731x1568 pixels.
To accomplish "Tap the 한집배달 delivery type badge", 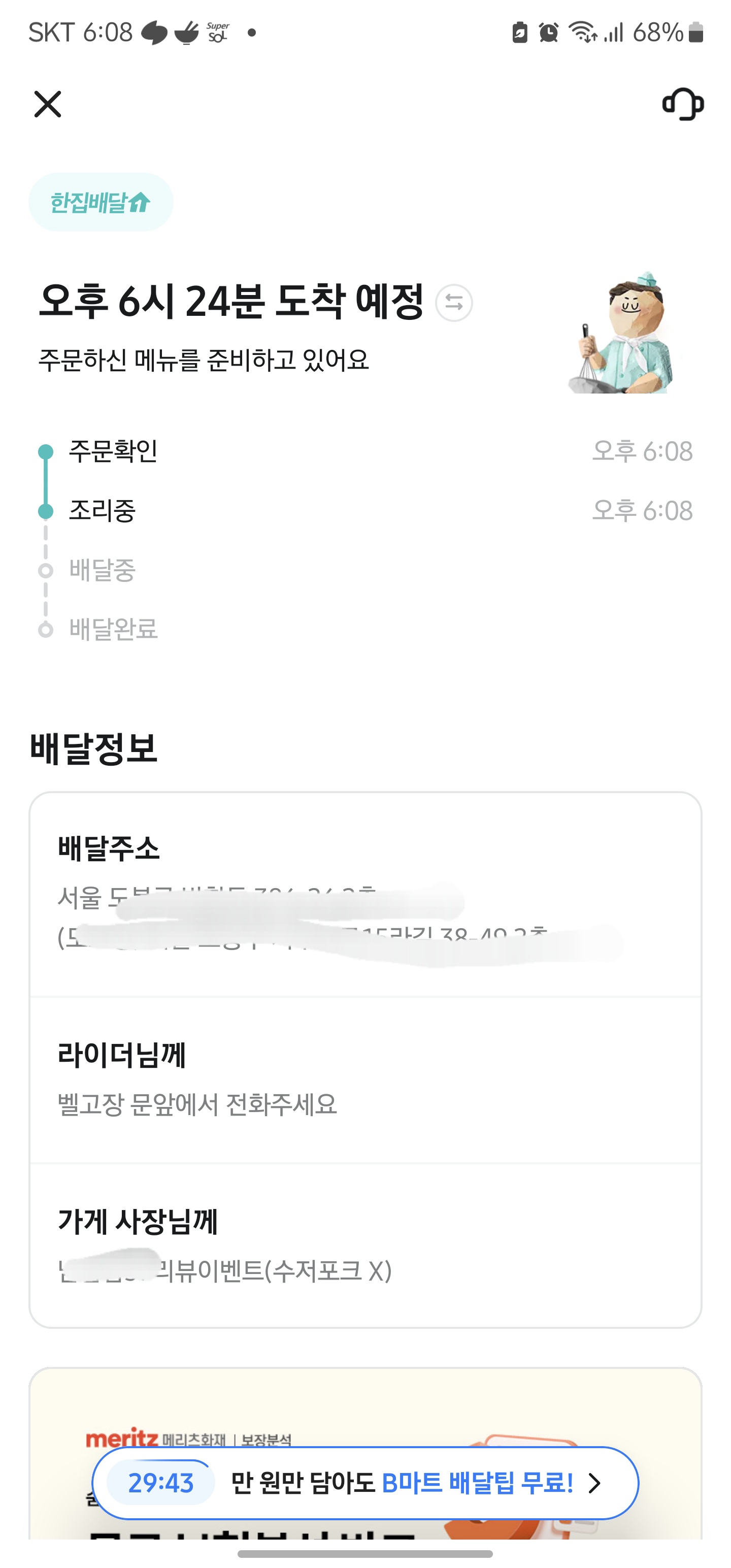I will pos(101,202).
